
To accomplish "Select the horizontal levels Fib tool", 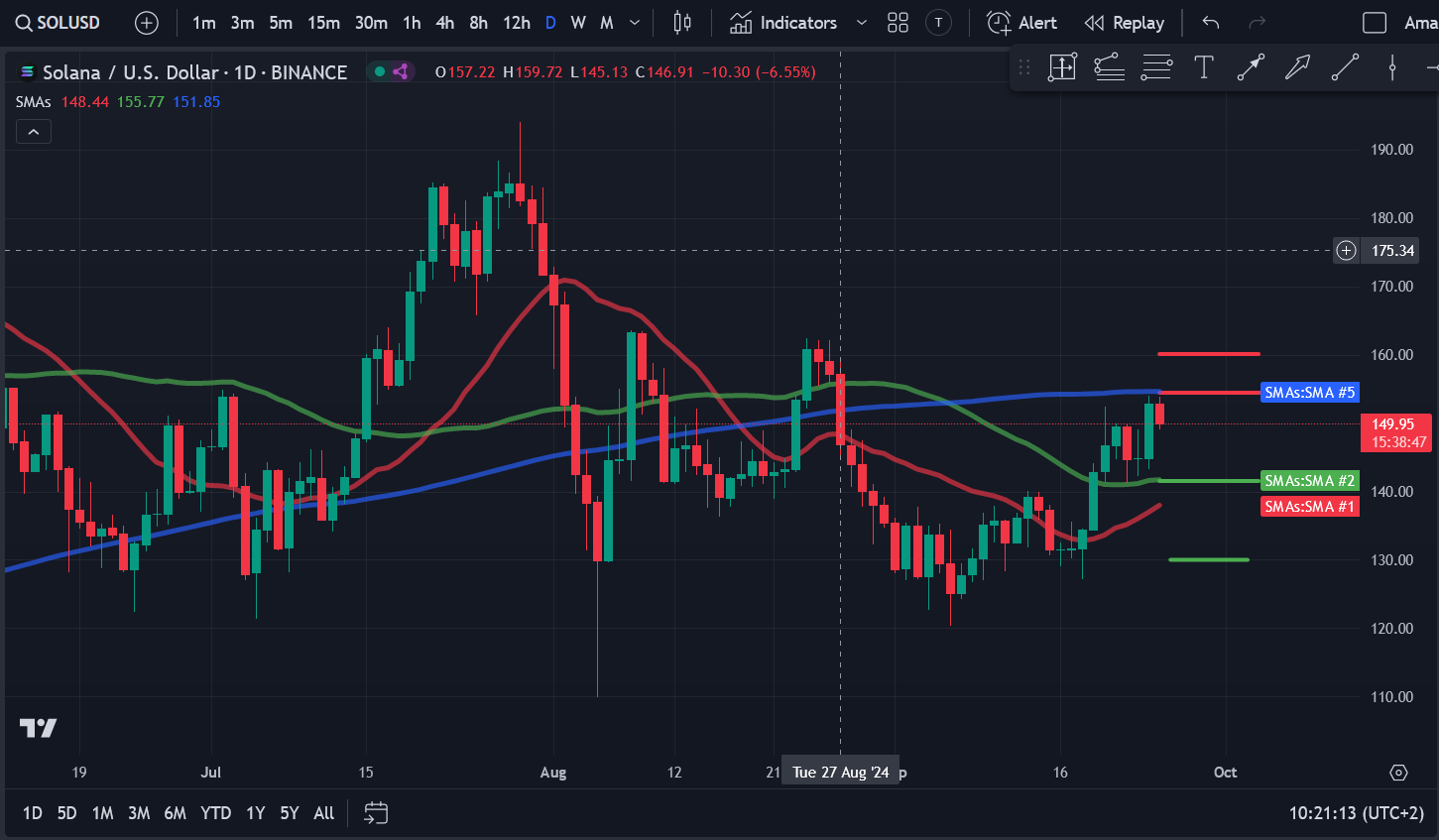I will tap(1156, 67).
